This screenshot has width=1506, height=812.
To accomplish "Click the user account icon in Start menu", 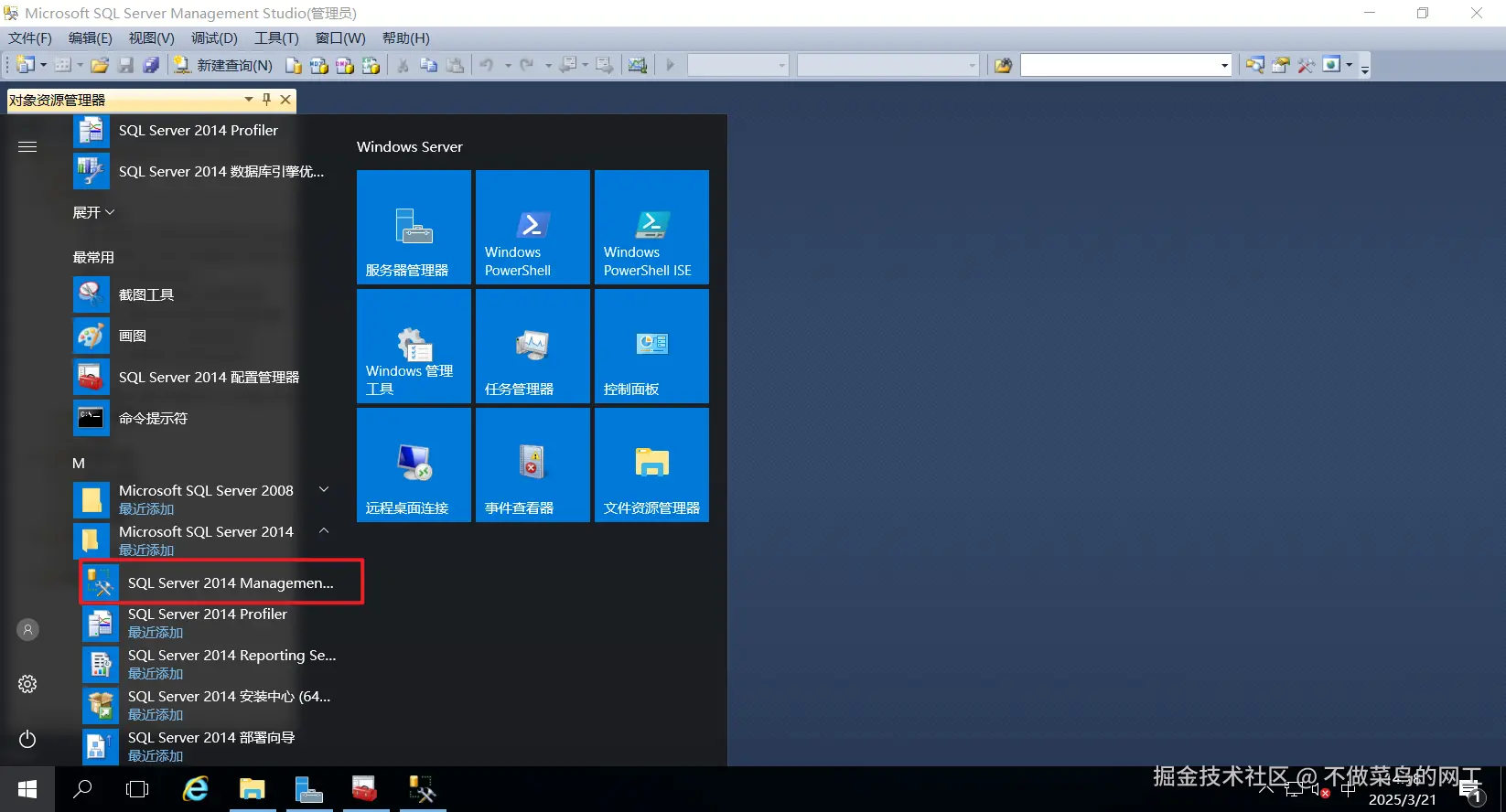I will coord(27,629).
